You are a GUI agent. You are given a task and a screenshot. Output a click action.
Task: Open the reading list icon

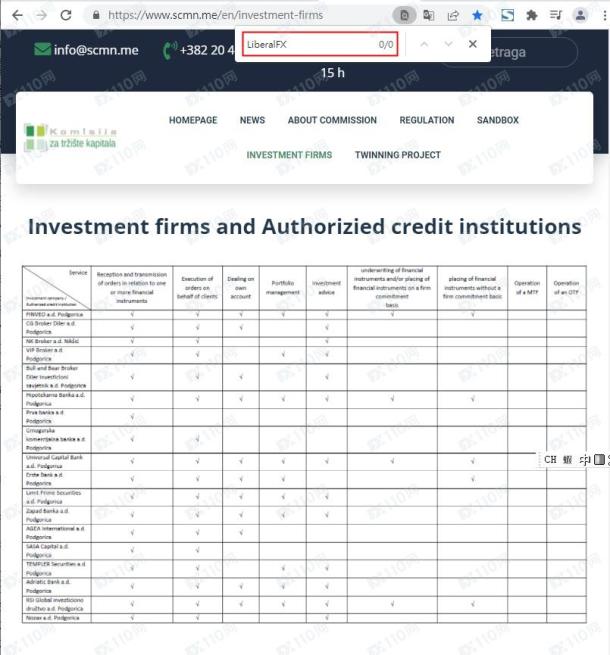click(x=556, y=15)
